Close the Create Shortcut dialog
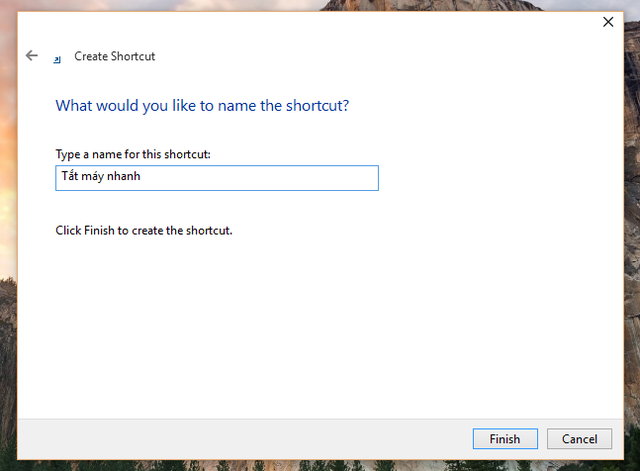This screenshot has height=471, width=640. pyautogui.click(x=608, y=22)
